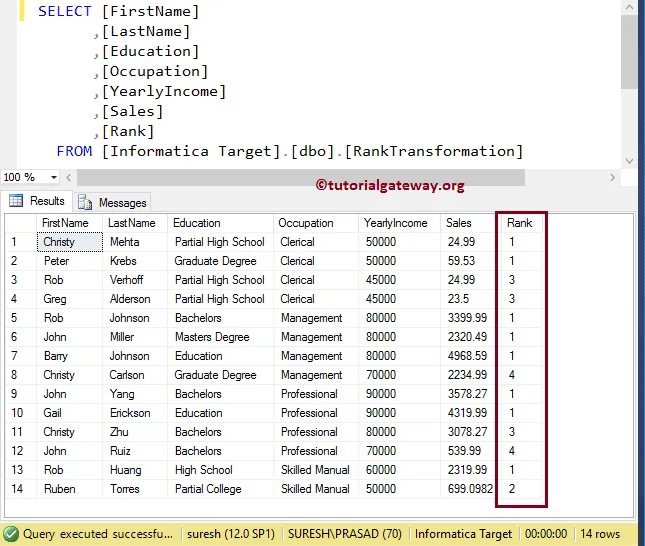The height and width of the screenshot is (546, 645).
Task: Click the Sales value 4968.59 cell
Action: (468, 356)
